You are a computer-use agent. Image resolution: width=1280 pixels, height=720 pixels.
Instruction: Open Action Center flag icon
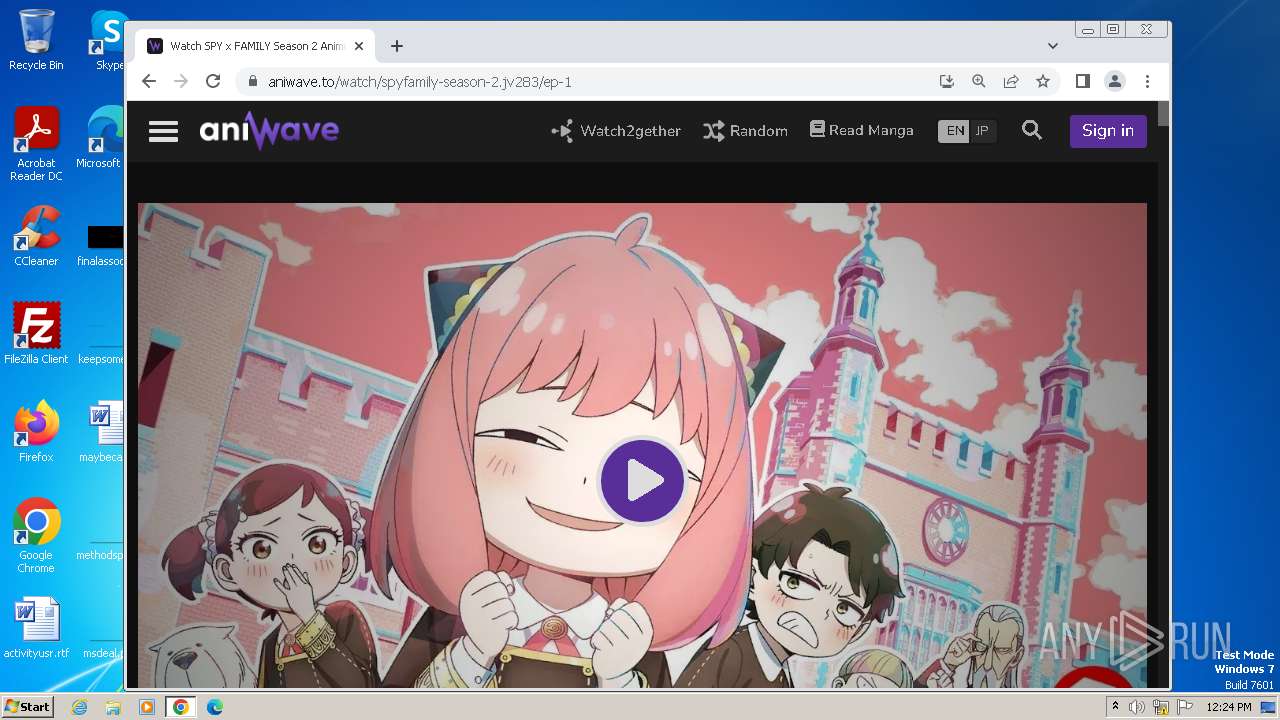coord(1185,707)
